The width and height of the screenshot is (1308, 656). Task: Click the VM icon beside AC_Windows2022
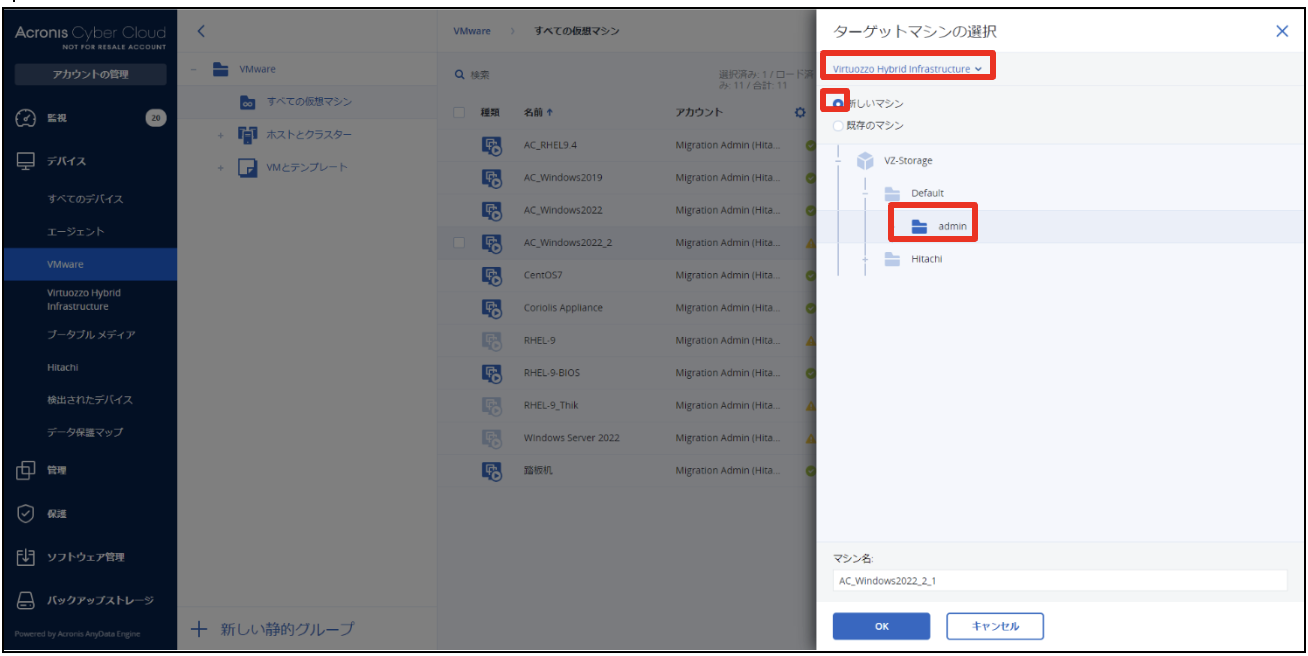492,210
